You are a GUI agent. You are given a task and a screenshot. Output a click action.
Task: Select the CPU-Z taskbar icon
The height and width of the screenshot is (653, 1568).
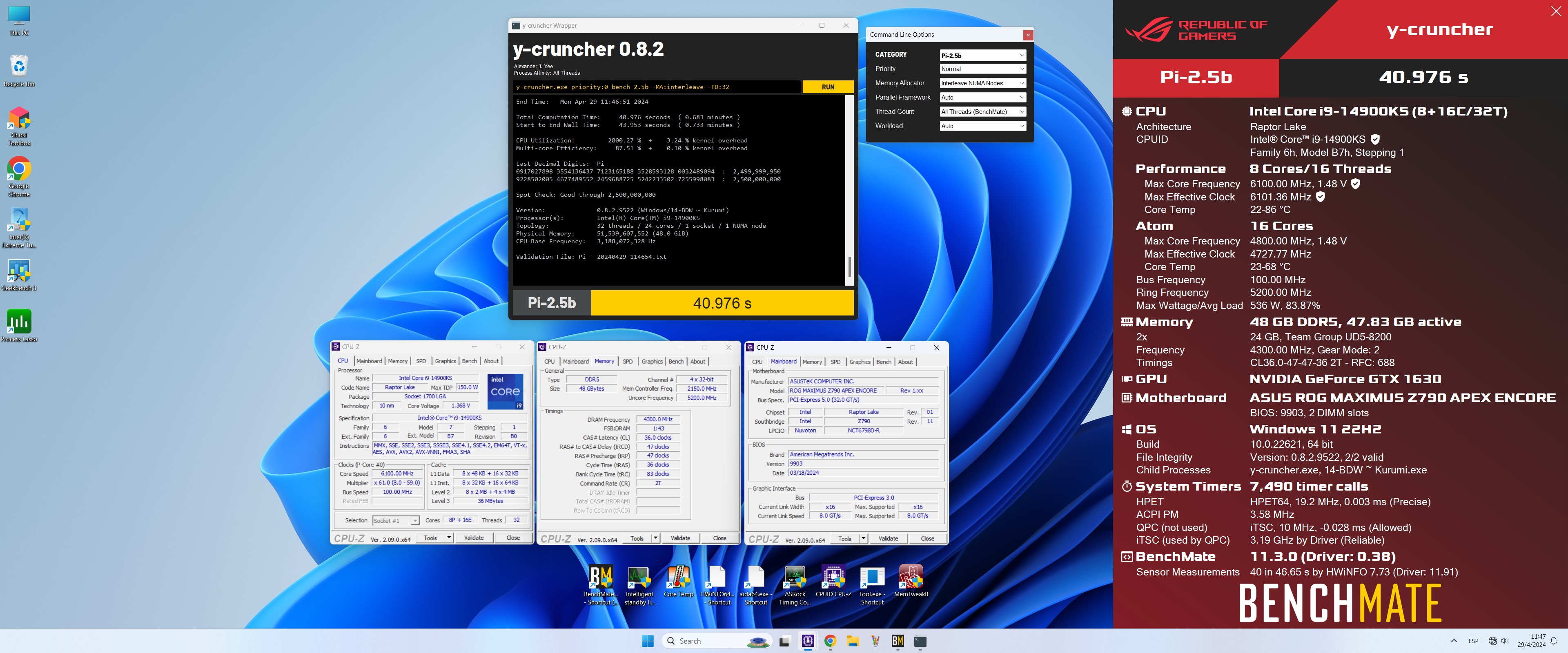[x=808, y=641]
